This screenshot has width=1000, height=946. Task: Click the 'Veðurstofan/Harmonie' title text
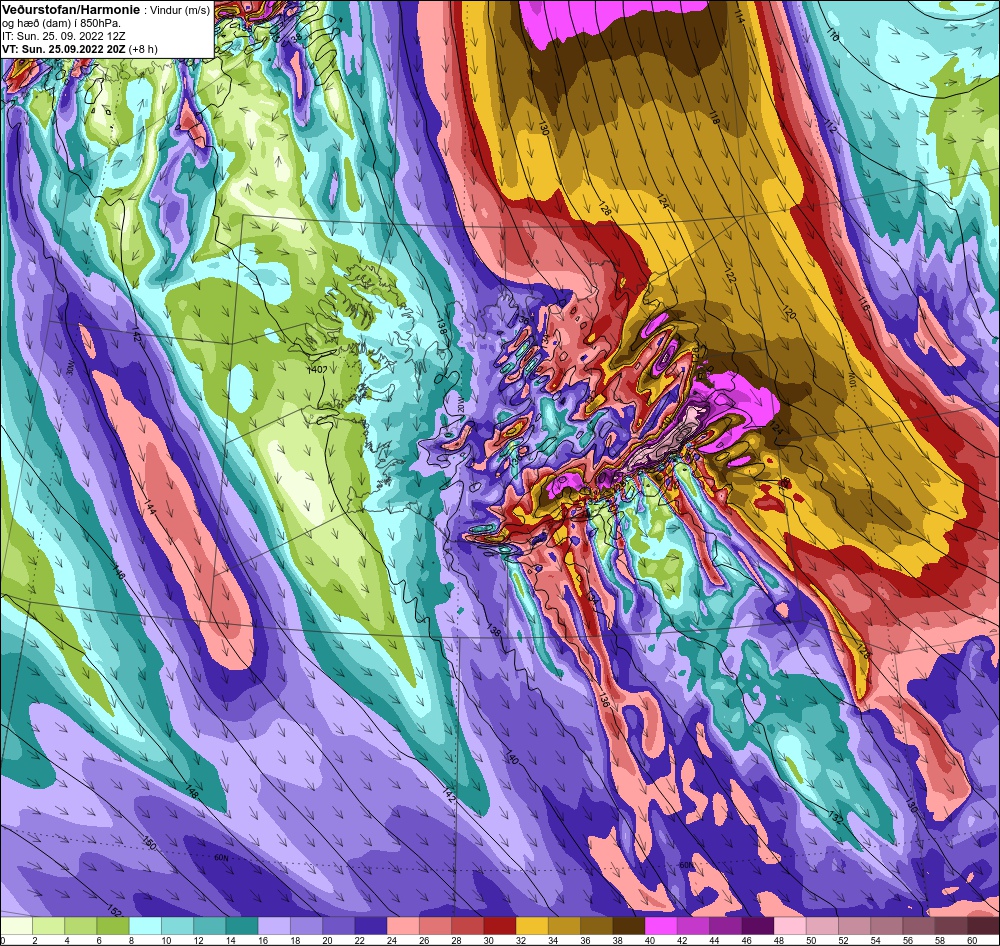tap(71, 11)
